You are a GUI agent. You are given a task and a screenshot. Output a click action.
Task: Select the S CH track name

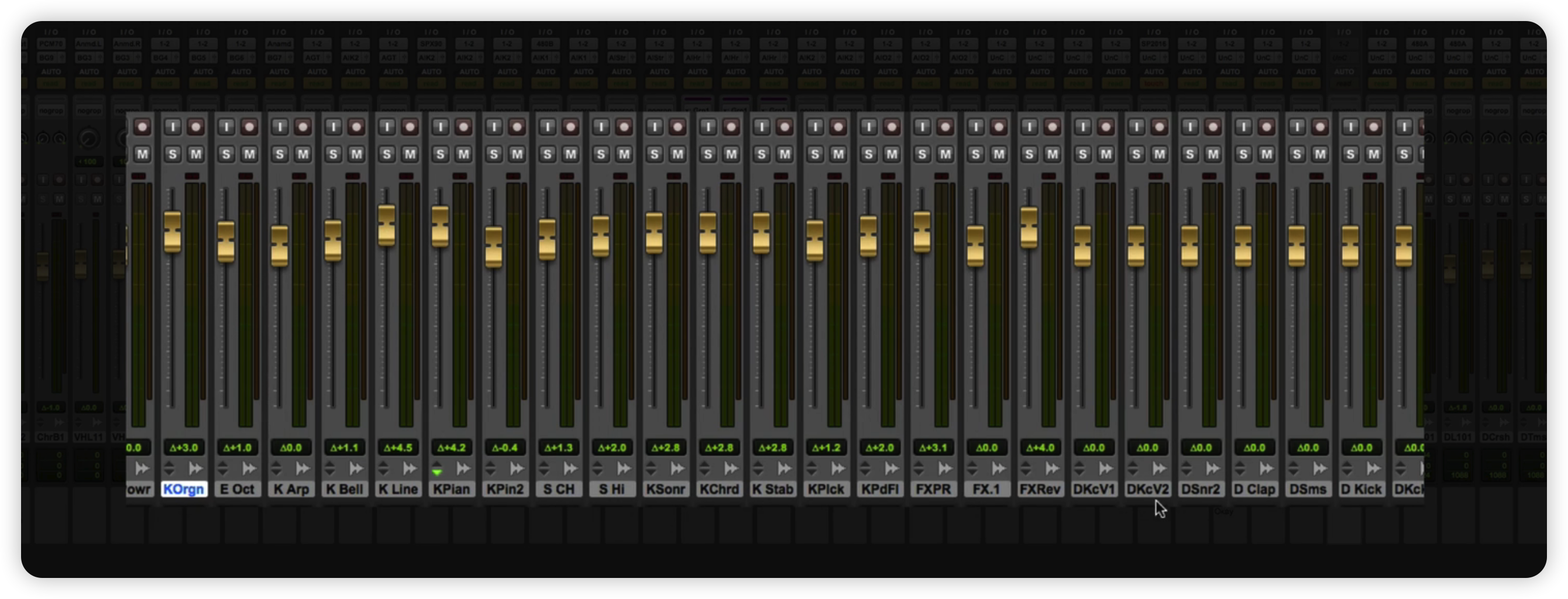point(559,489)
